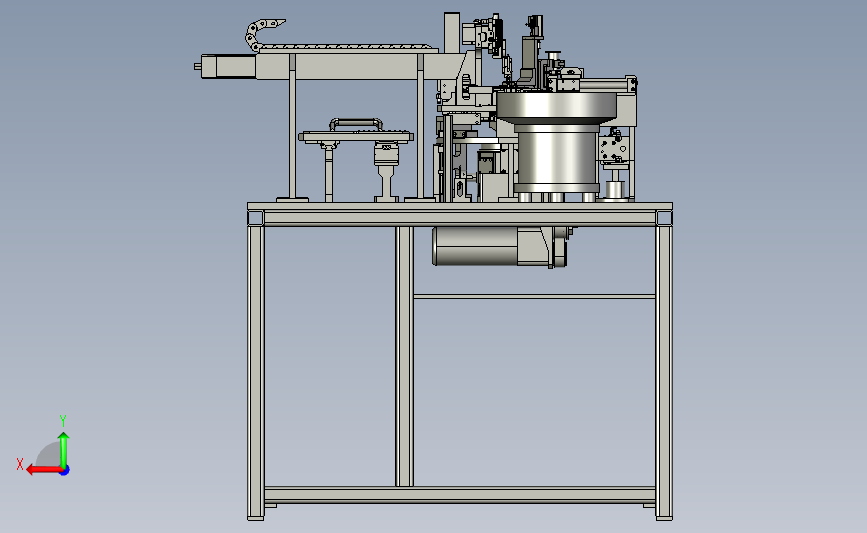Select the tray handle on the small stand

coord(356,124)
